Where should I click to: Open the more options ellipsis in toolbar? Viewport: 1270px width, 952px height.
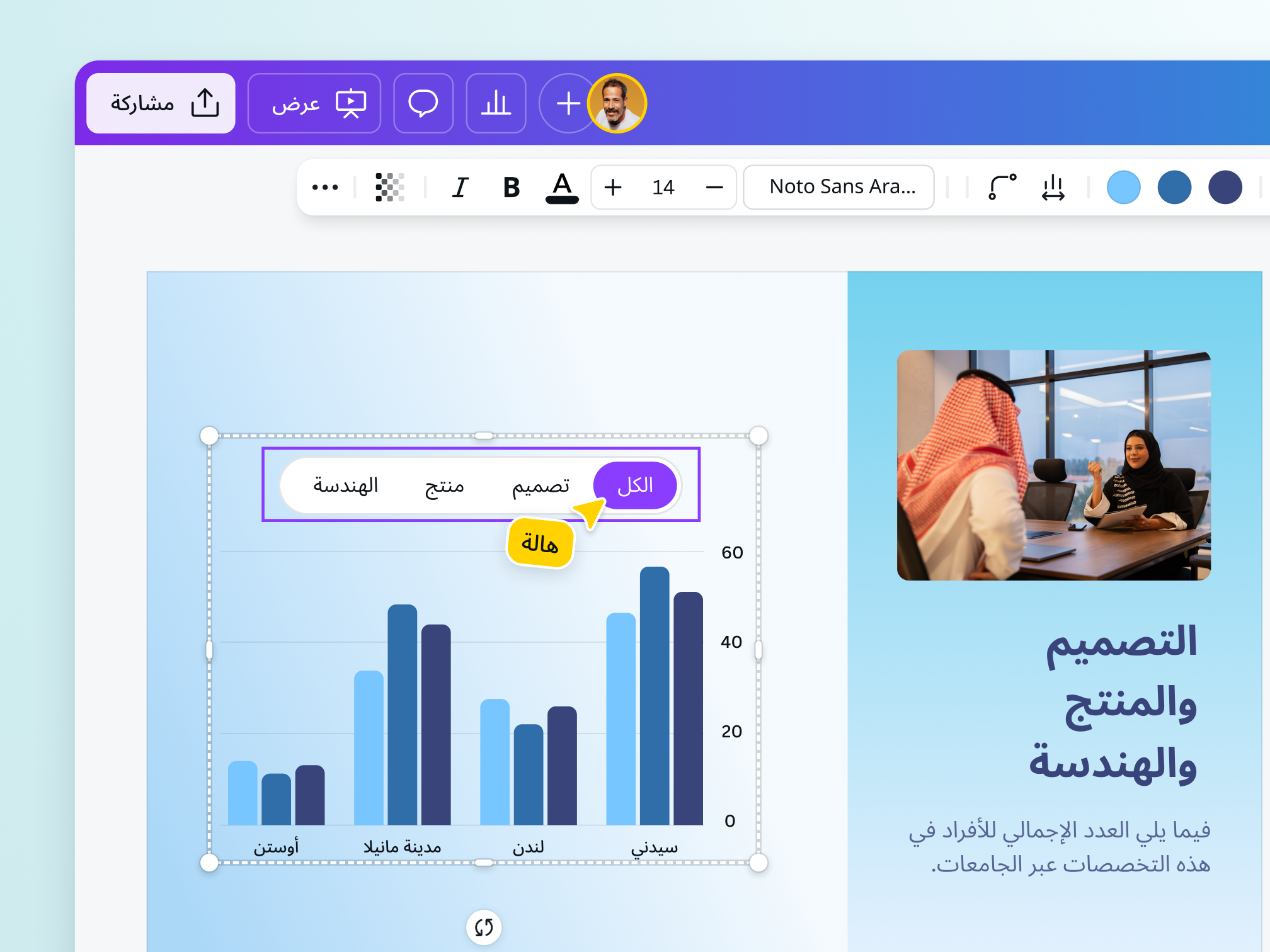pyautogui.click(x=325, y=187)
